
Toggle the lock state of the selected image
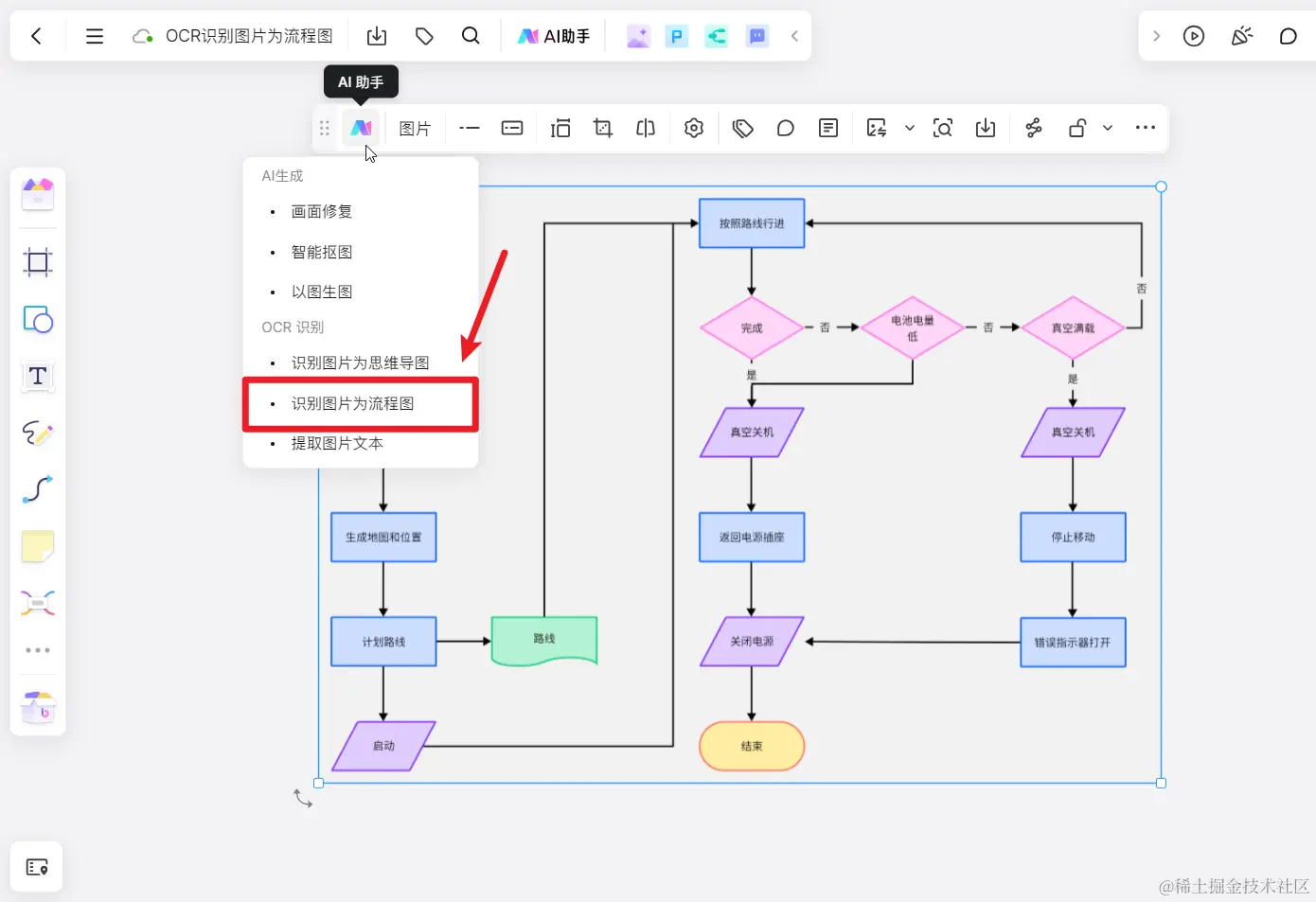[1076, 127]
